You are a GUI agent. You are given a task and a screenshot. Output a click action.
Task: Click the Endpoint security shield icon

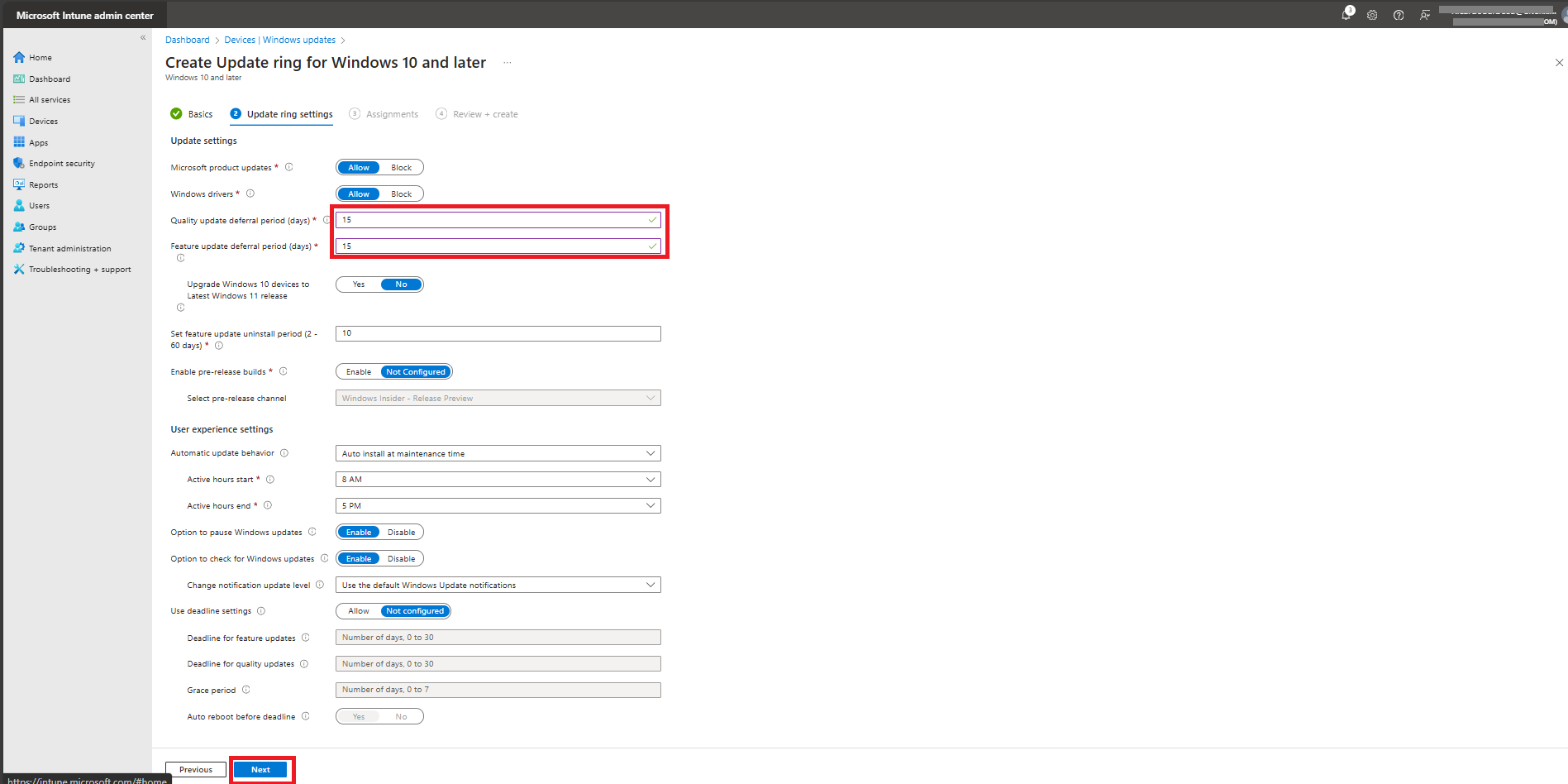[x=19, y=163]
